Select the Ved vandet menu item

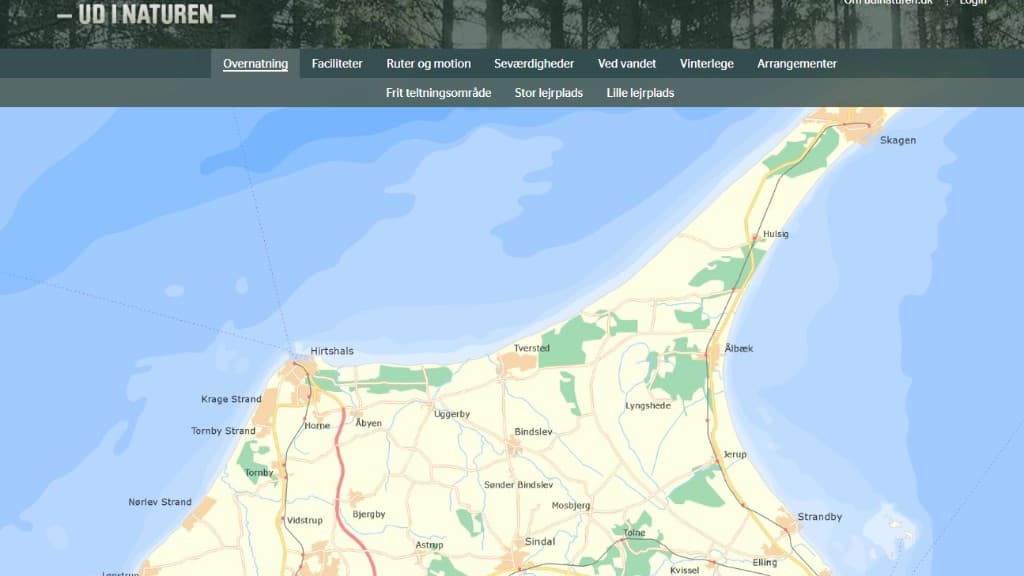click(626, 63)
